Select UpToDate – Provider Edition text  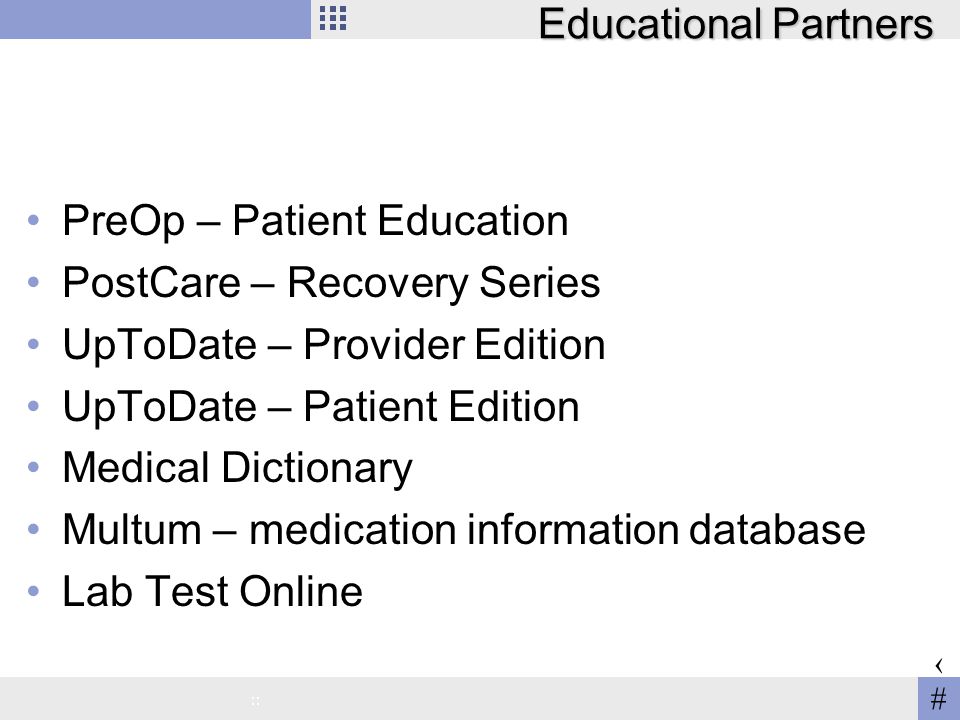click(334, 344)
